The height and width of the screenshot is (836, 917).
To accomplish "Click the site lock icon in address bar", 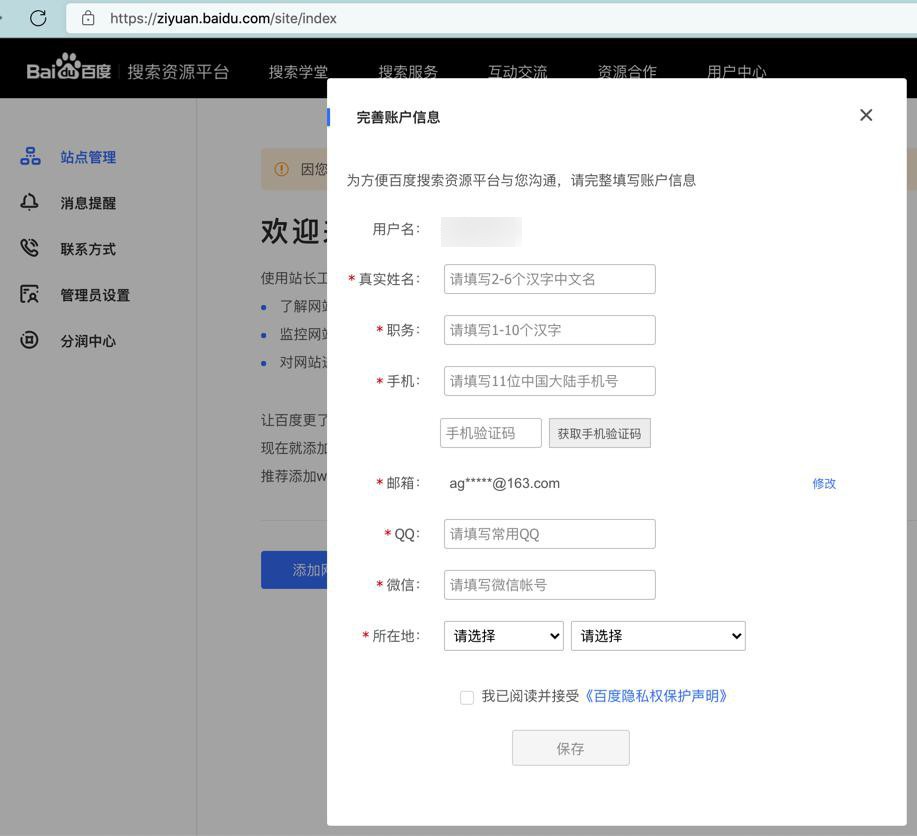I will 88,18.
